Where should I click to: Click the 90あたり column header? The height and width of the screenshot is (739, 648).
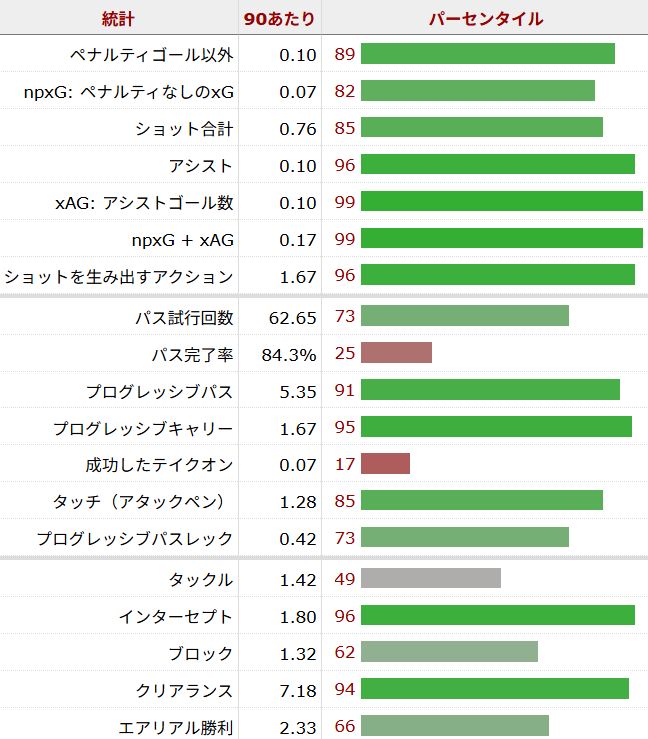tap(280, 19)
